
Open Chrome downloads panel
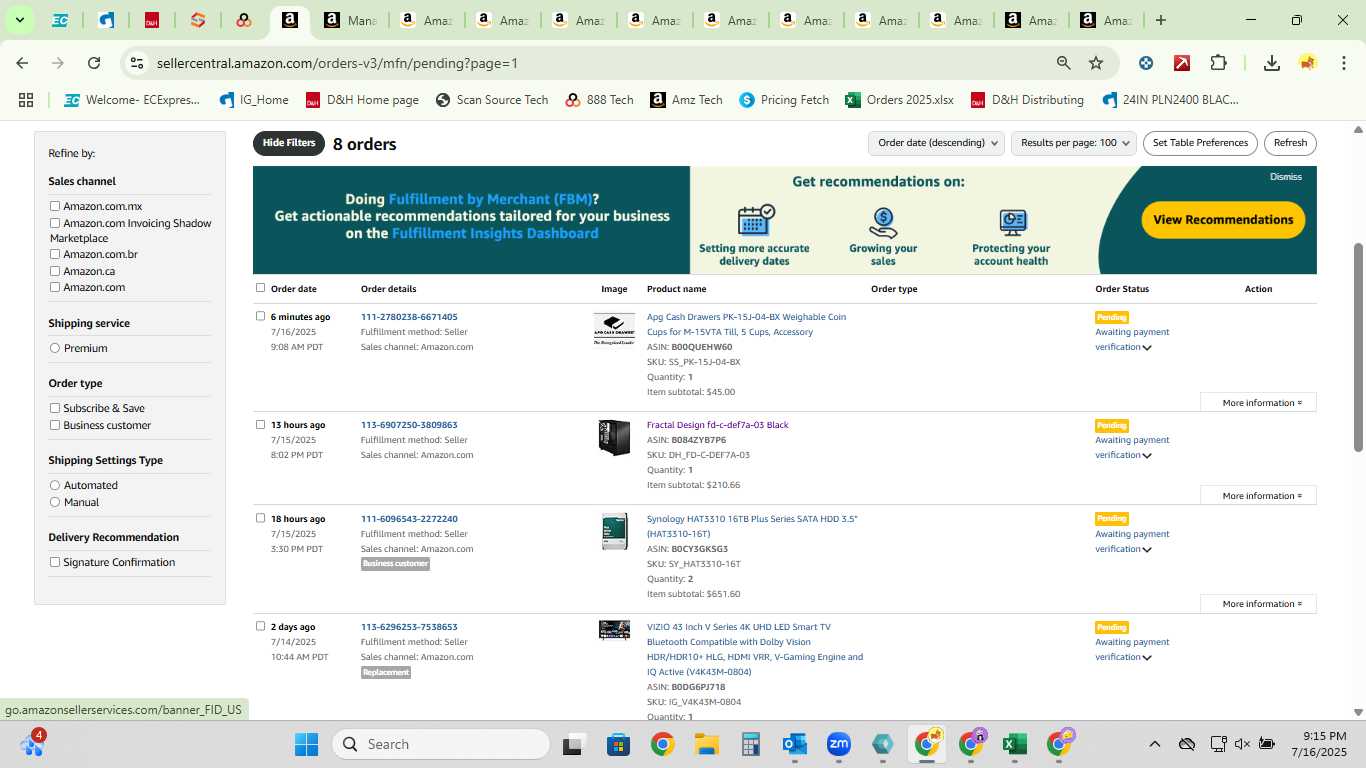1272,63
